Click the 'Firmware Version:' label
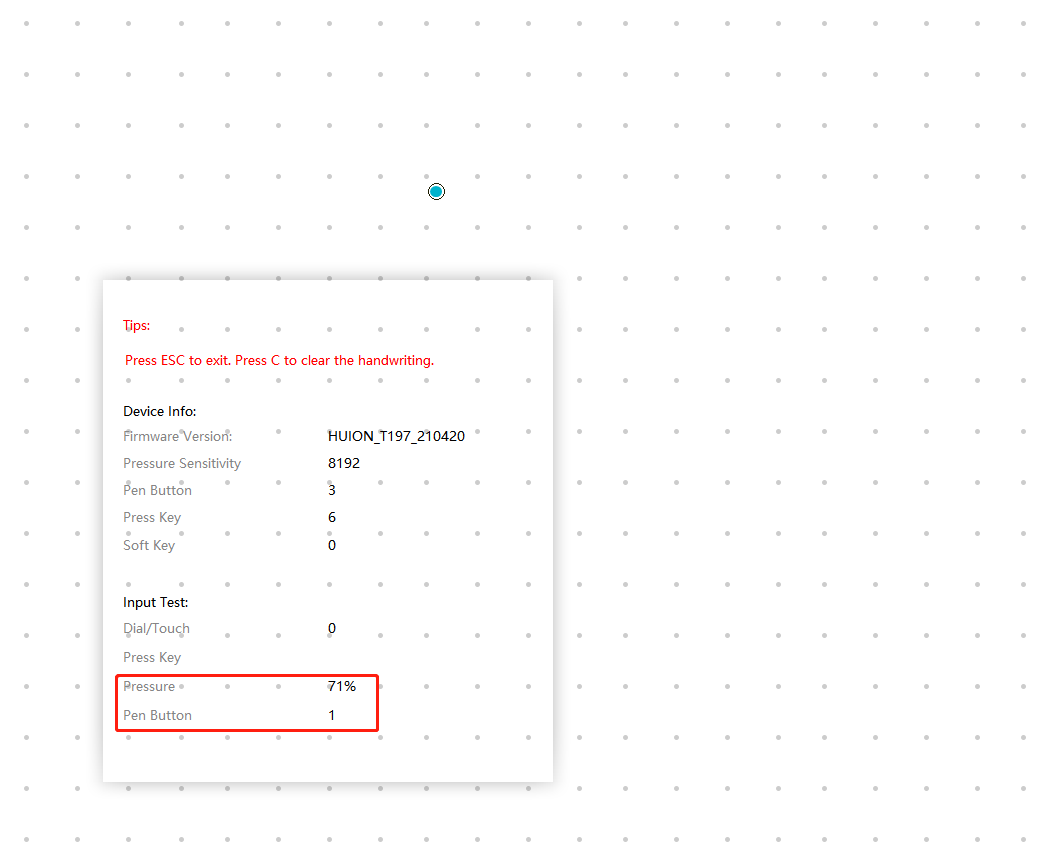The height and width of the screenshot is (842, 1037). 177,437
